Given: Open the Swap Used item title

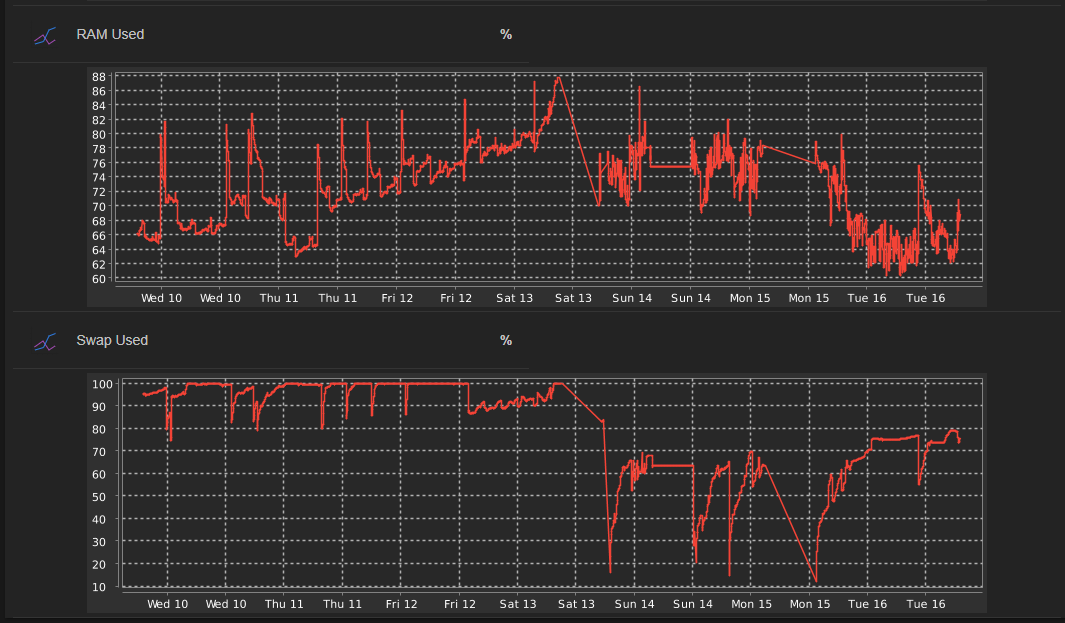Looking at the screenshot, I should pos(112,340).
